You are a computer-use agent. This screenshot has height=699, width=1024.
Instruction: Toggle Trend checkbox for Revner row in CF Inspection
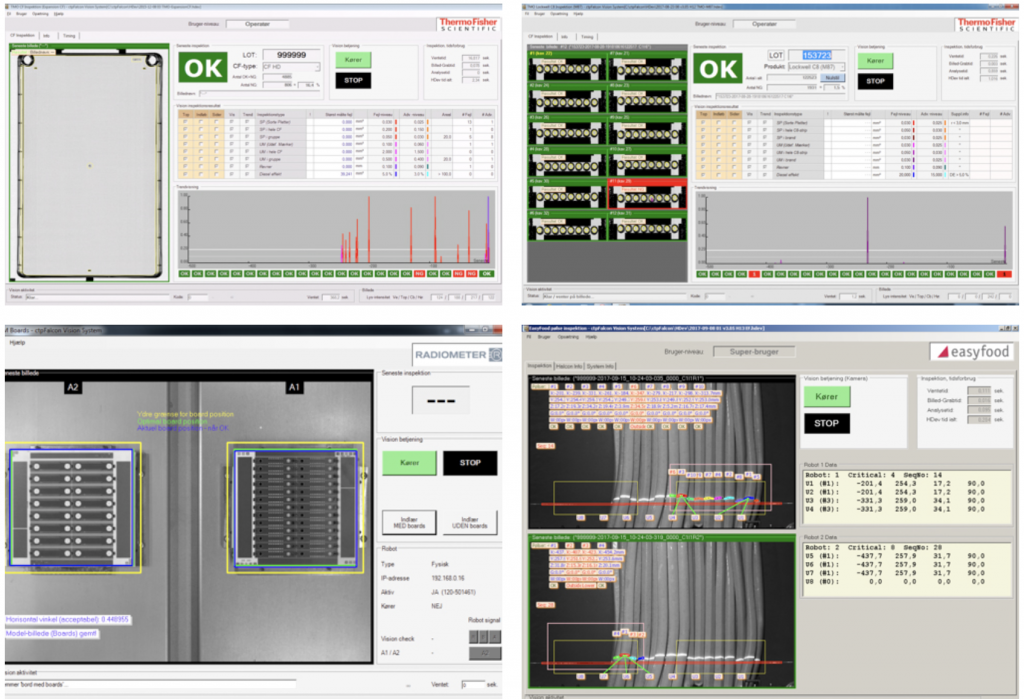pos(248,167)
